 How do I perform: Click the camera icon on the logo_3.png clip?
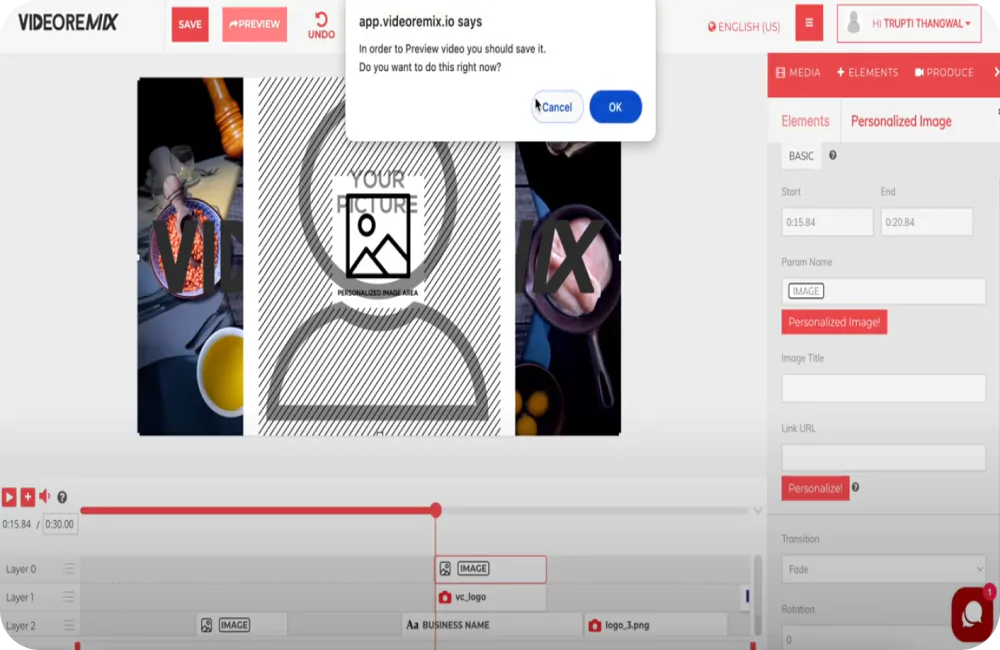594,626
